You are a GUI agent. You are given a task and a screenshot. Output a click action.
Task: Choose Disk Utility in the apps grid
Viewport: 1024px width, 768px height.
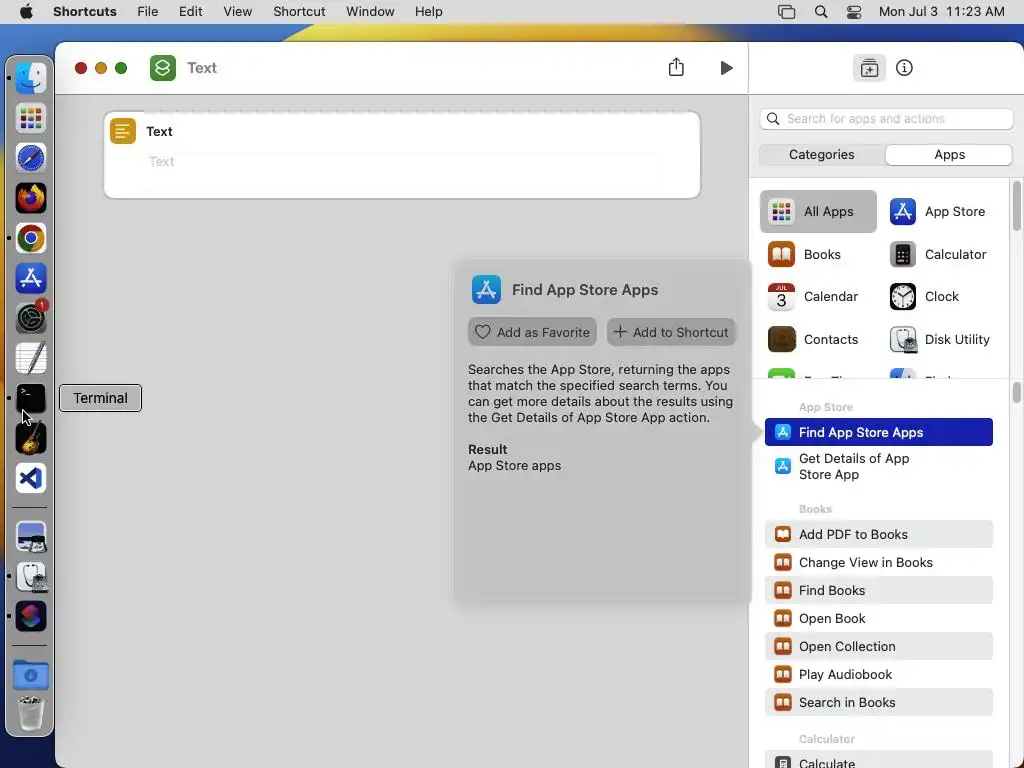939,340
